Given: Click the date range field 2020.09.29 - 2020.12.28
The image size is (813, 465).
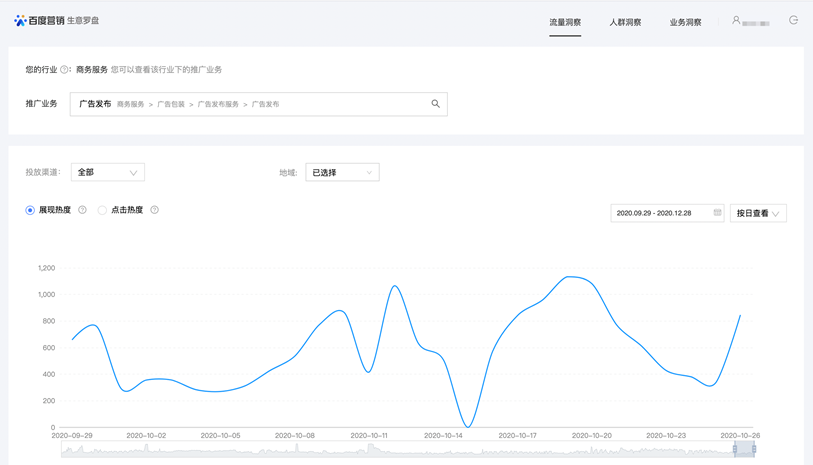Looking at the screenshot, I should [660, 213].
